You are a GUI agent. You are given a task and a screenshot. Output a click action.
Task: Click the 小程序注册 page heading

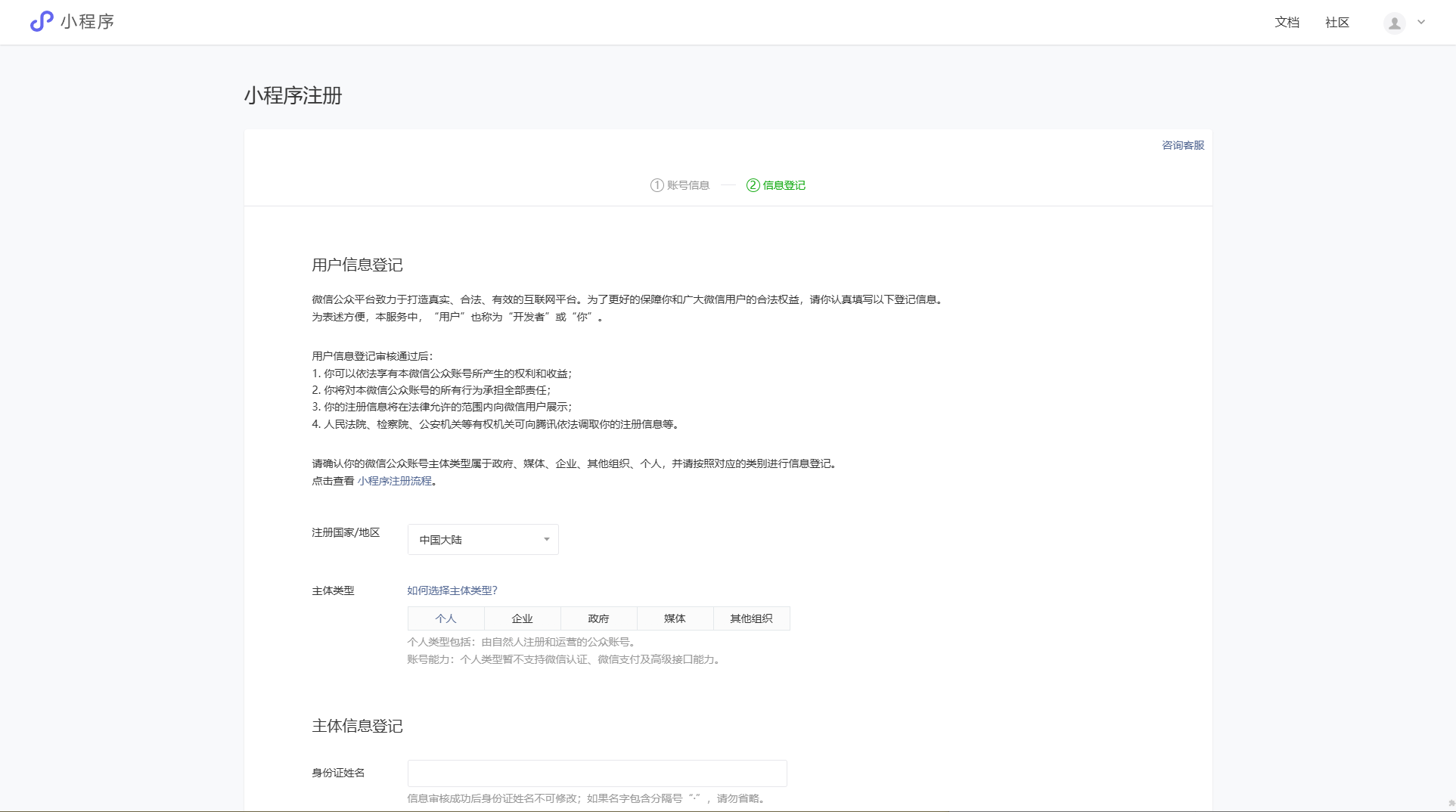click(293, 96)
